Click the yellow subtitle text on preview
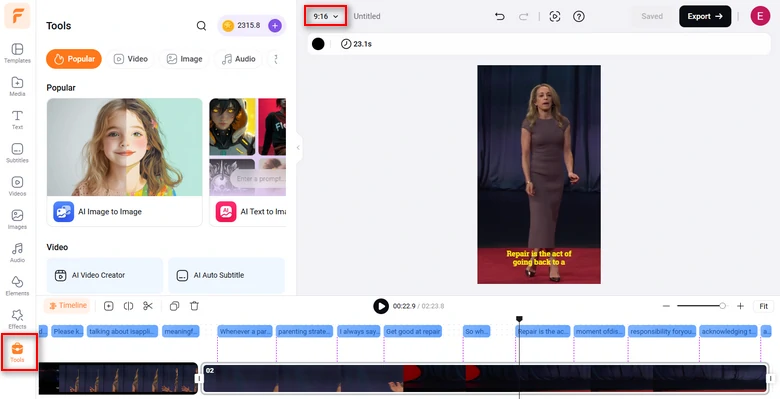The width and height of the screenshot is (780, 399). [x=539, y=258]
